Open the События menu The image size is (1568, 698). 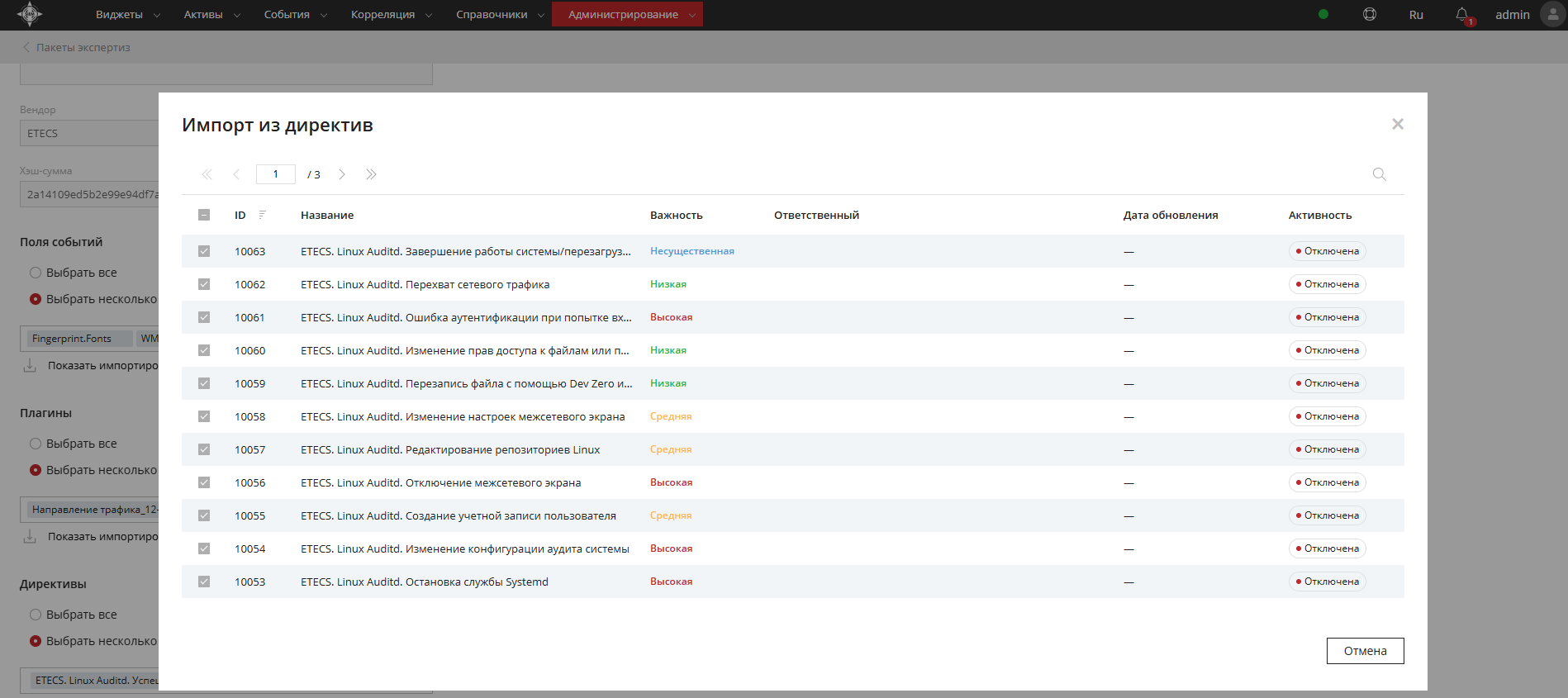[x=295, y=15]
